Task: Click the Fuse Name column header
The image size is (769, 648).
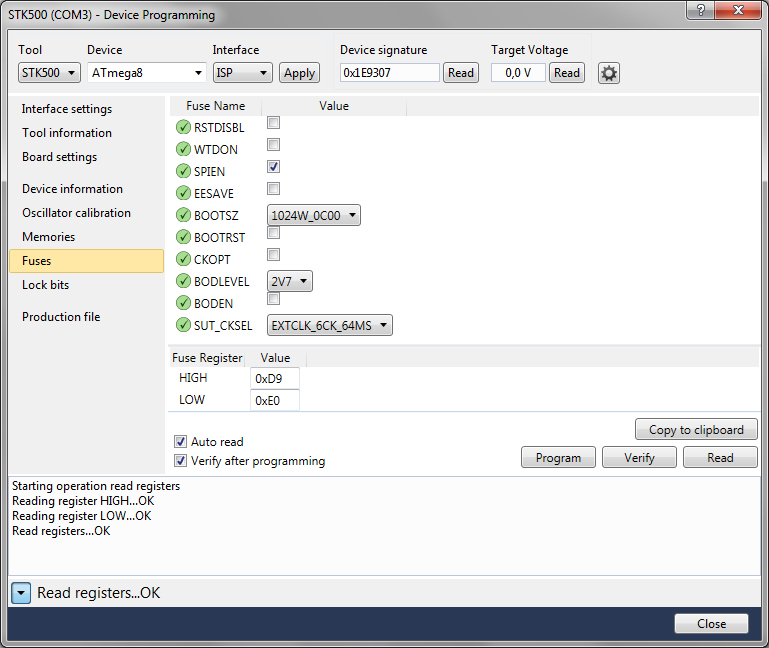Action: pyautogui.click(x=216, y=106)
